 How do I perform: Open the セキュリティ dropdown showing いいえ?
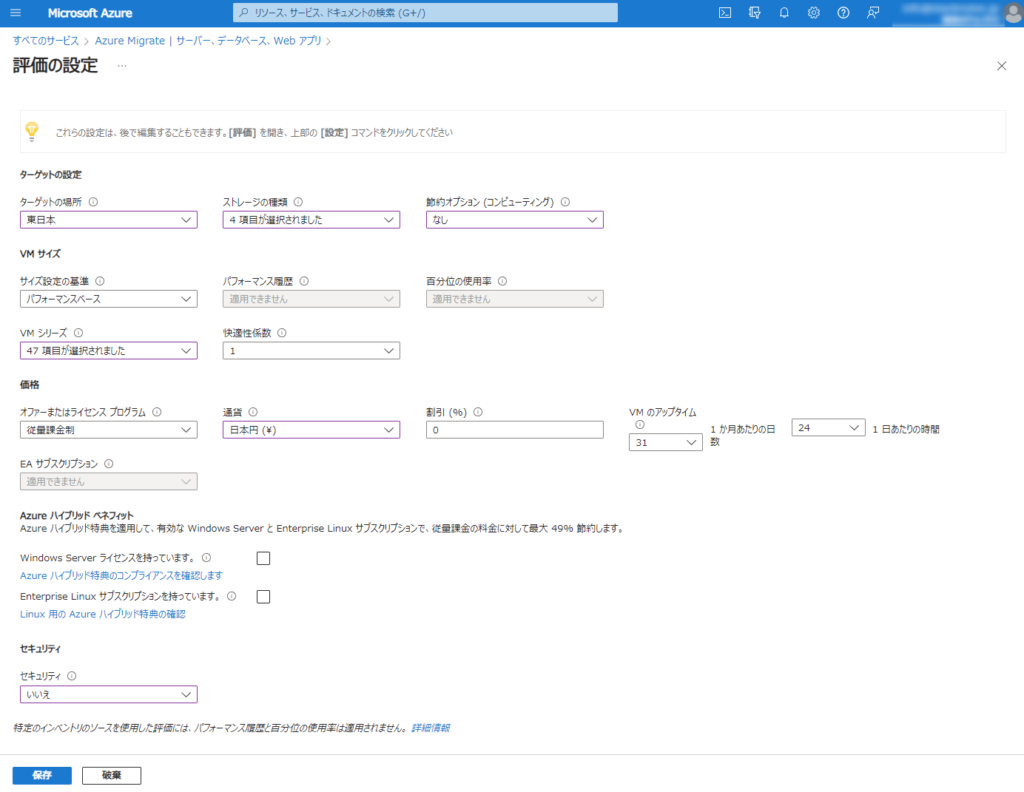[x=108, y=695]
